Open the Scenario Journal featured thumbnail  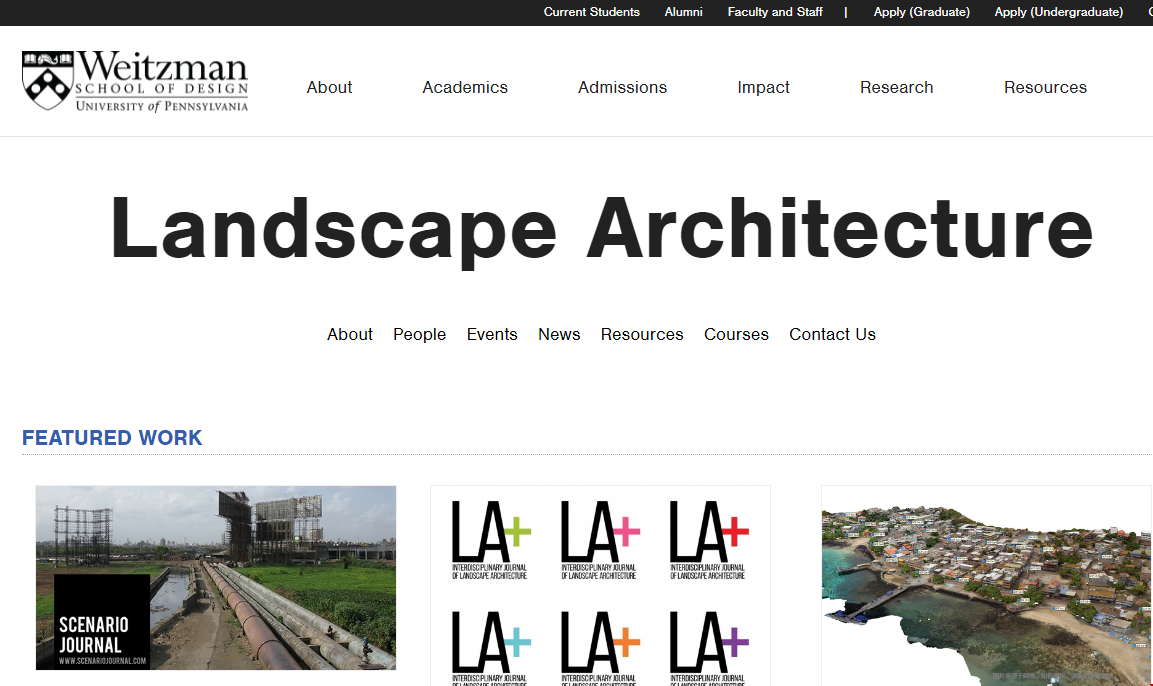(215, 578)
